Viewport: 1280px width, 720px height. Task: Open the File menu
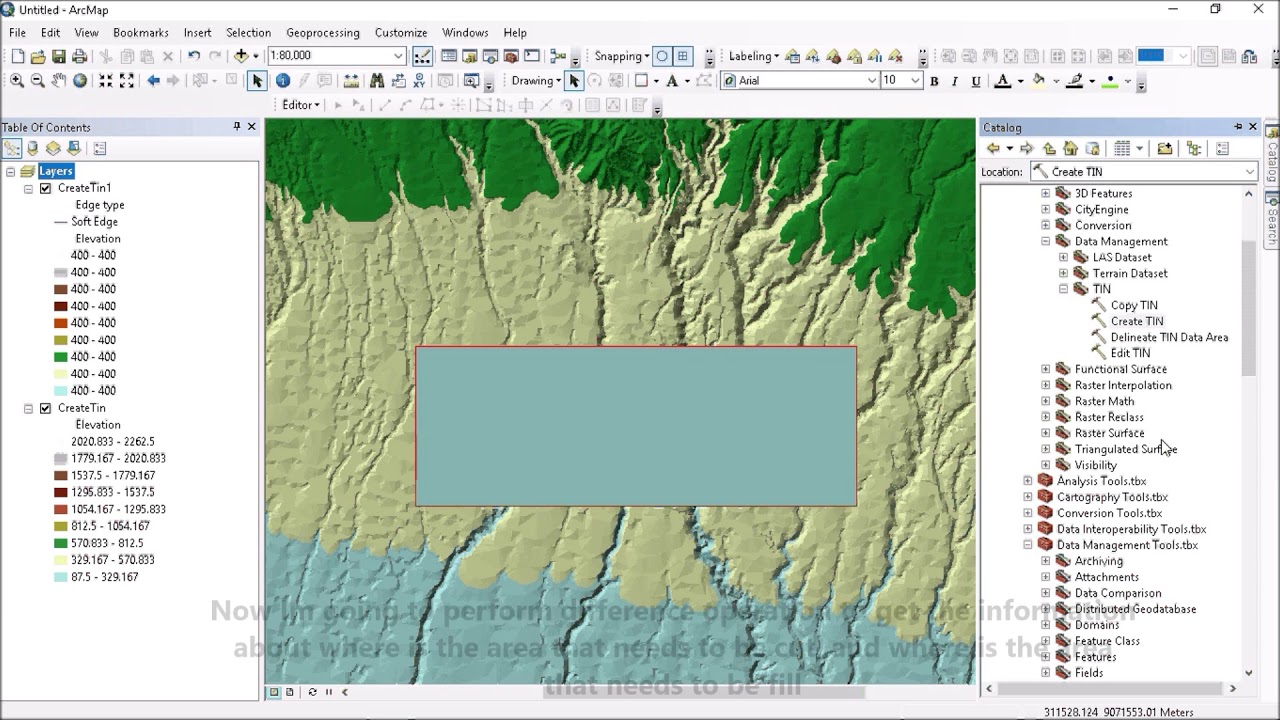pos(17,33)
